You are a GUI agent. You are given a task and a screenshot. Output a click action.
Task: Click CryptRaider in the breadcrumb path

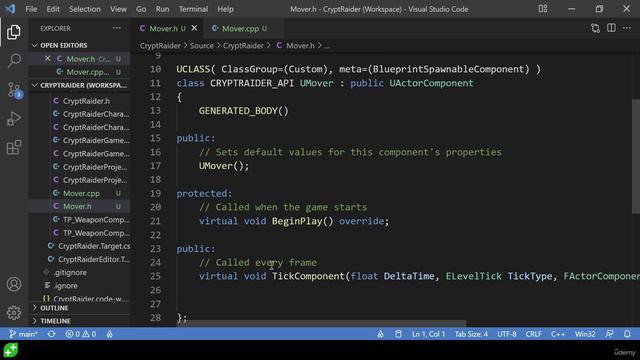point(160,46)
